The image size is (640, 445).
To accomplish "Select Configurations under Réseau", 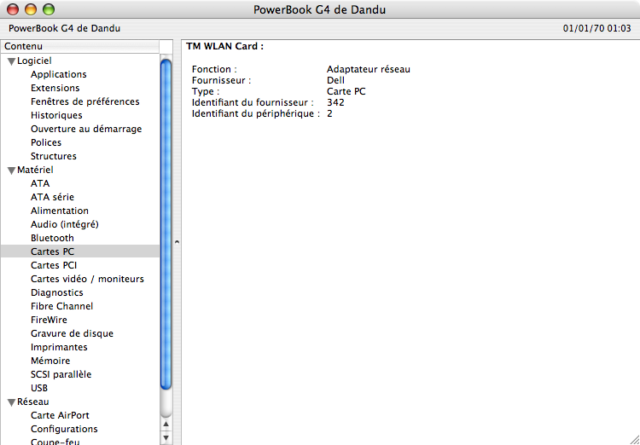I will 64,429.
